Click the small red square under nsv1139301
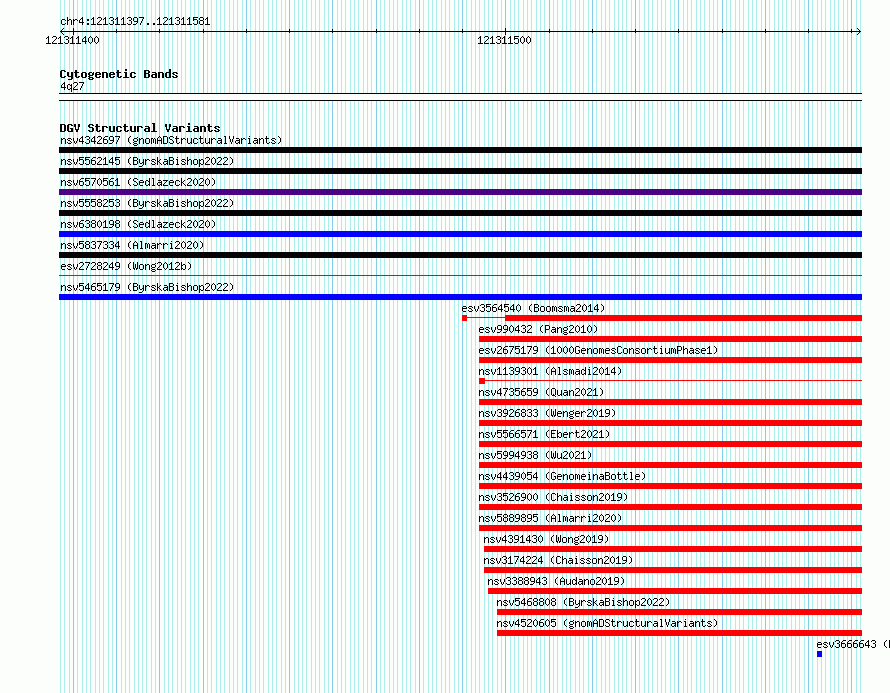 click(x=482, y=381)
